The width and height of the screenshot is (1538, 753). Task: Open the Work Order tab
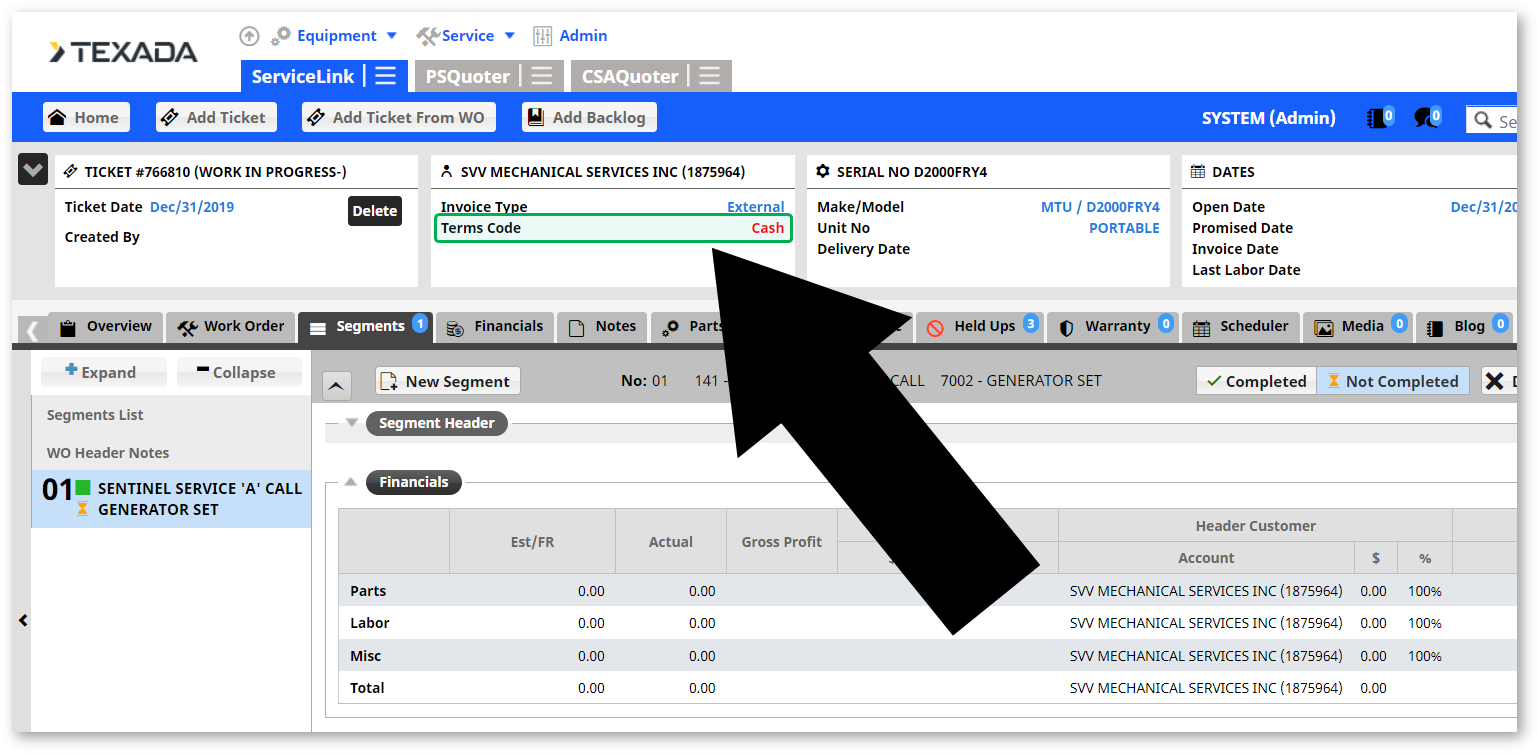point(231,327)
